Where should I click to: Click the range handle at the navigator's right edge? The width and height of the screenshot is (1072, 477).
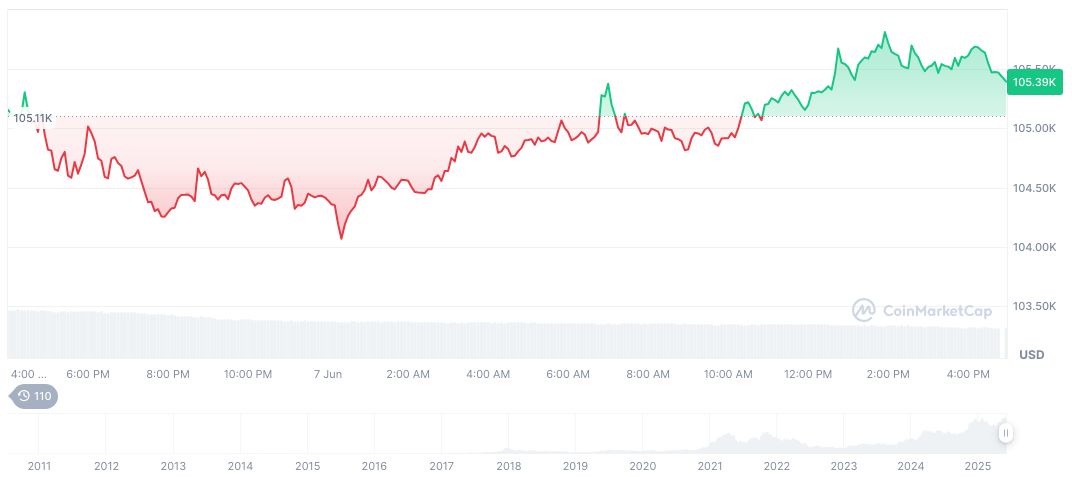click(x=1005, y=433)
